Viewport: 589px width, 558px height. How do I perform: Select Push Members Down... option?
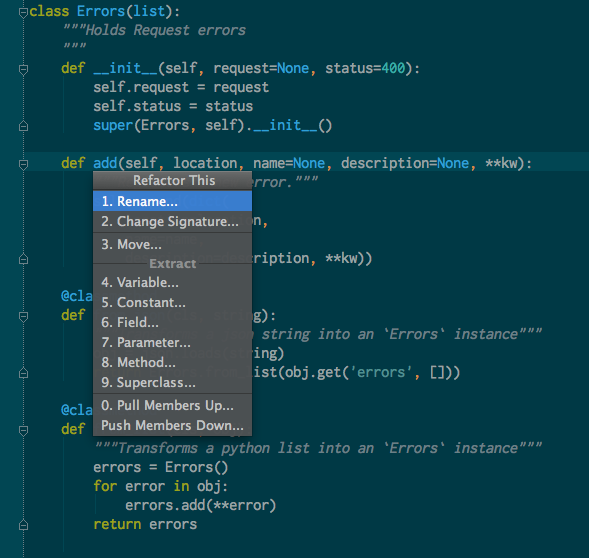click(x=172, y=425)
